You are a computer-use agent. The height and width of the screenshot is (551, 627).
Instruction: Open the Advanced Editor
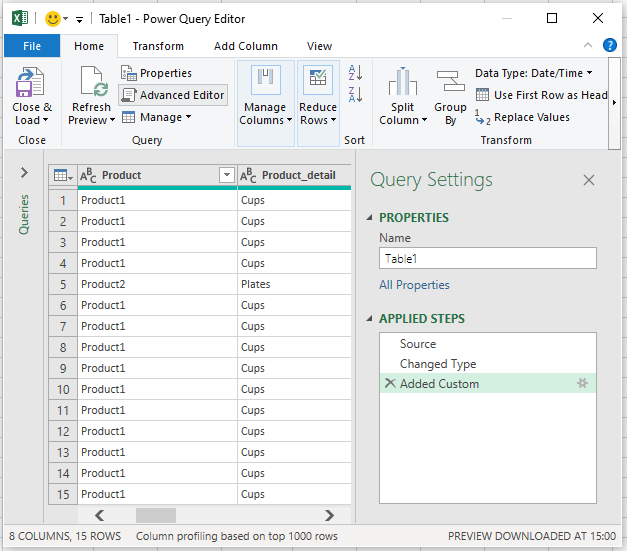coord(172,95)
